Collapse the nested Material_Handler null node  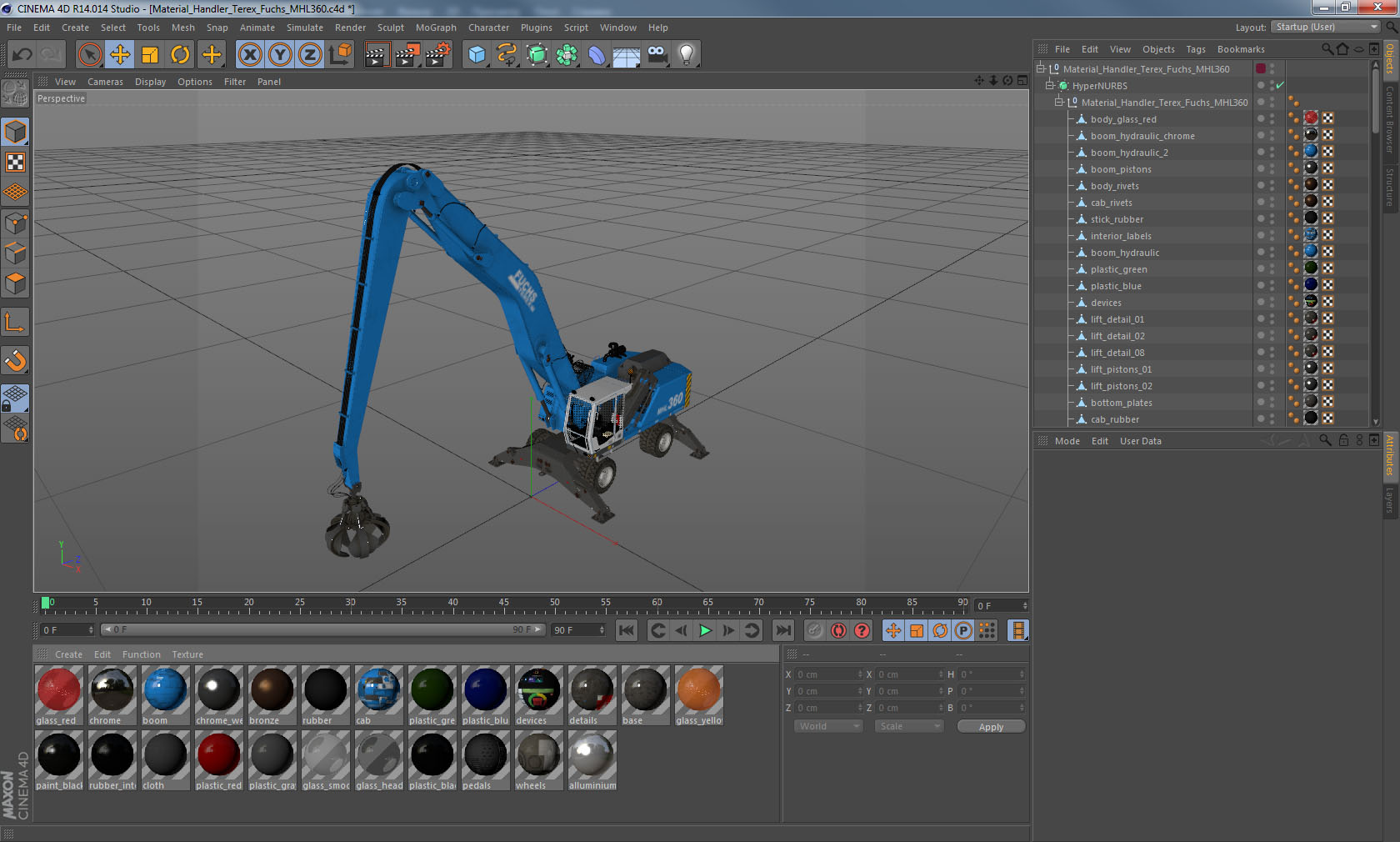click(1059, 102)
